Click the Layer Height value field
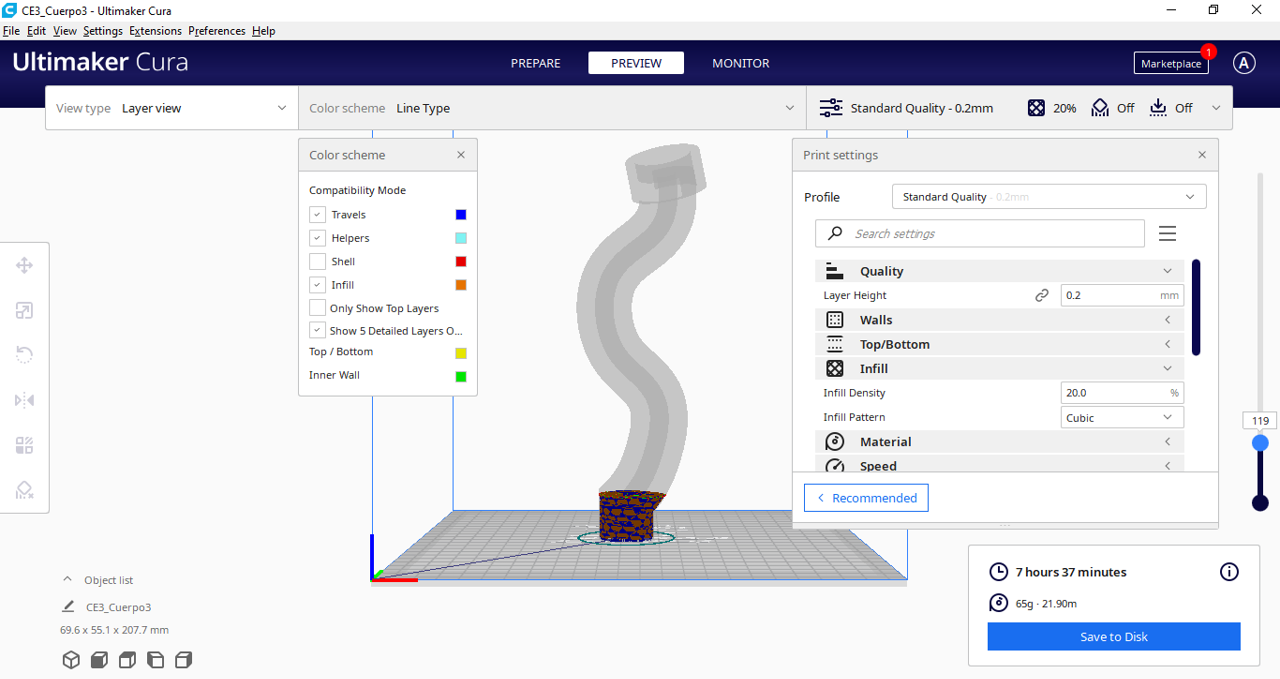 click(x=1122, y=295)
